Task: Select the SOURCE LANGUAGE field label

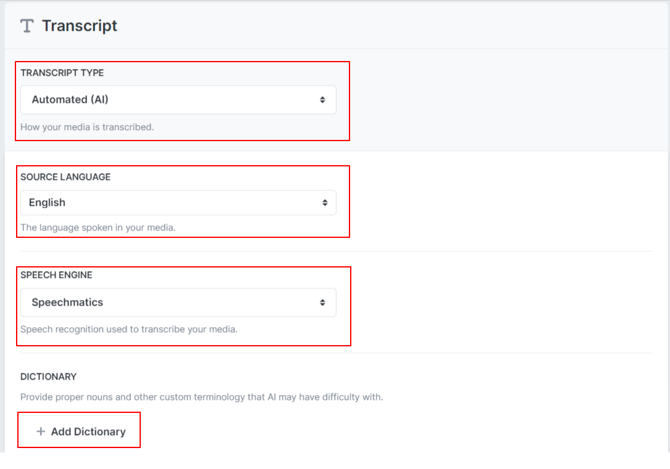Action: tap(65, 177)
